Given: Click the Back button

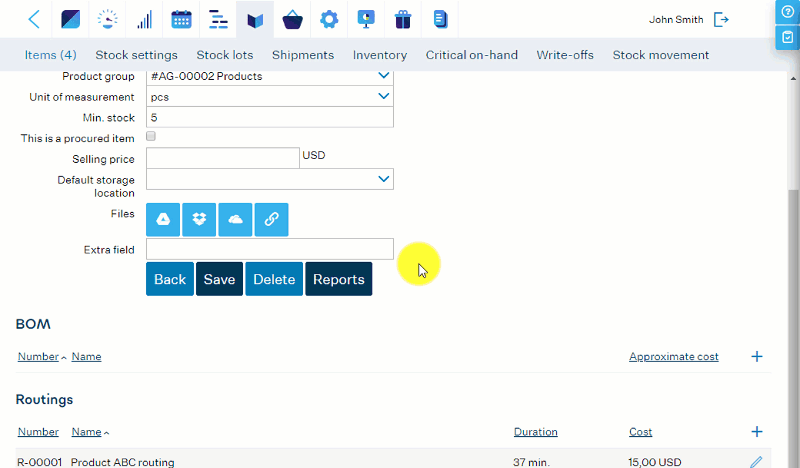Looking at the screenshot, I should coord(170,279).
